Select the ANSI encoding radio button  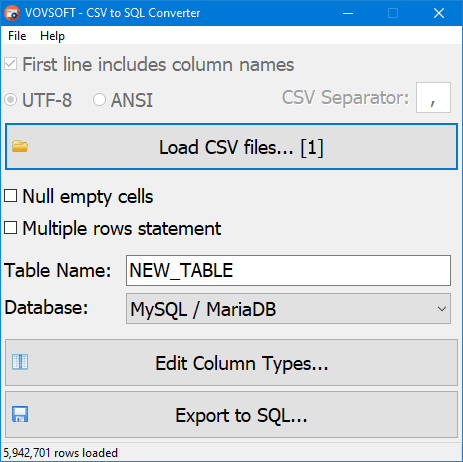click(x=99, y=100)
